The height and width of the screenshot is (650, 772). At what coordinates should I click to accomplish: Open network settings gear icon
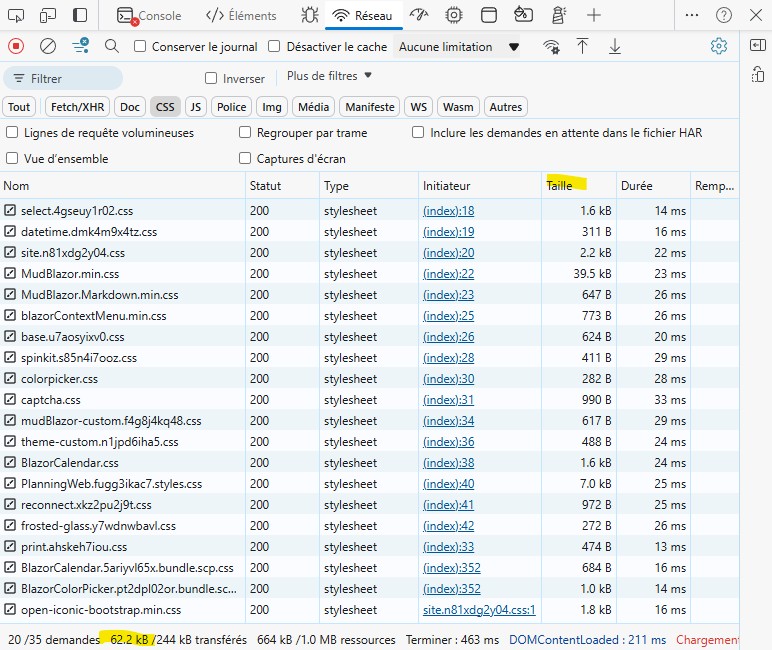(719, 46)
